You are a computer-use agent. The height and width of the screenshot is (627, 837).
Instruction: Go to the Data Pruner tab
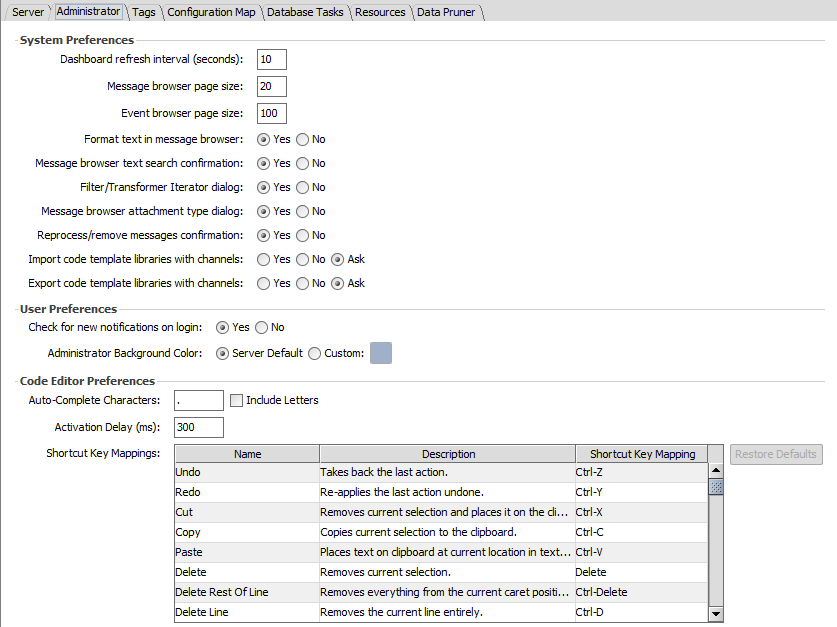tap(447, 12)
